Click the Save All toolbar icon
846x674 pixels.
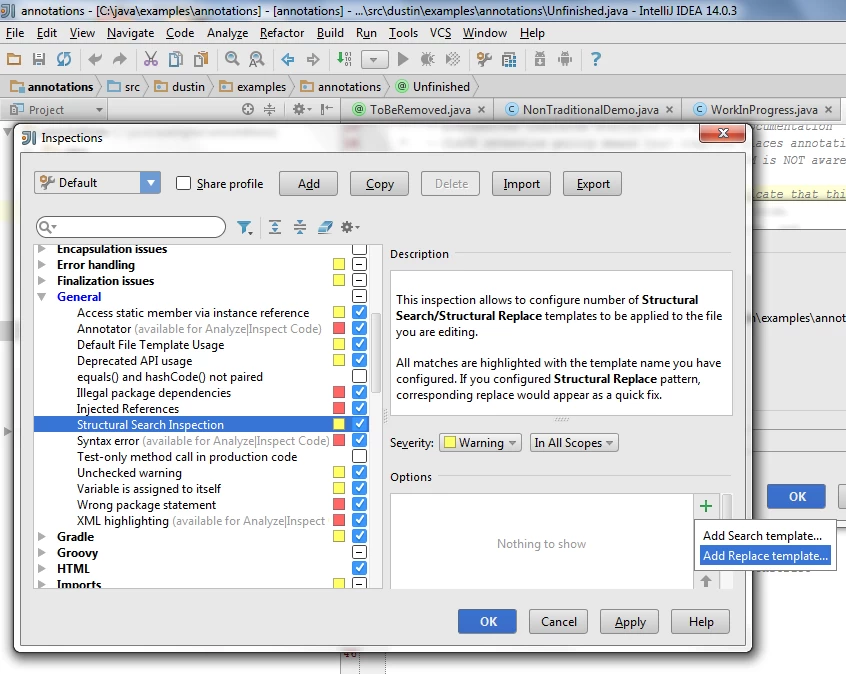click(39, 59)
